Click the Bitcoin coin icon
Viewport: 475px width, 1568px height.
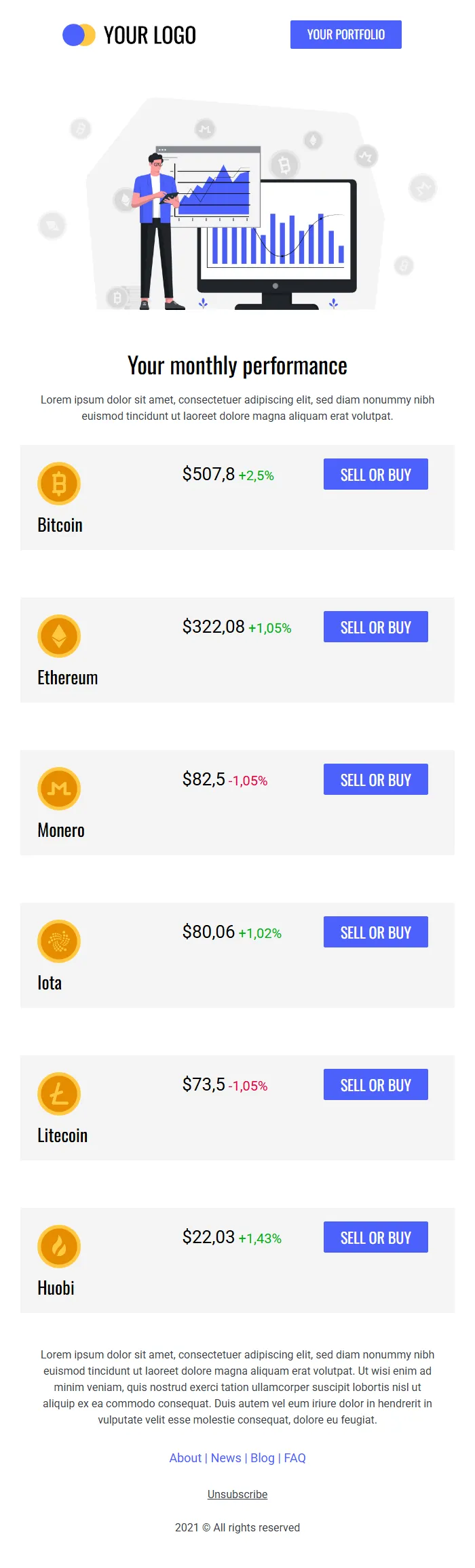tap(59, 484)
